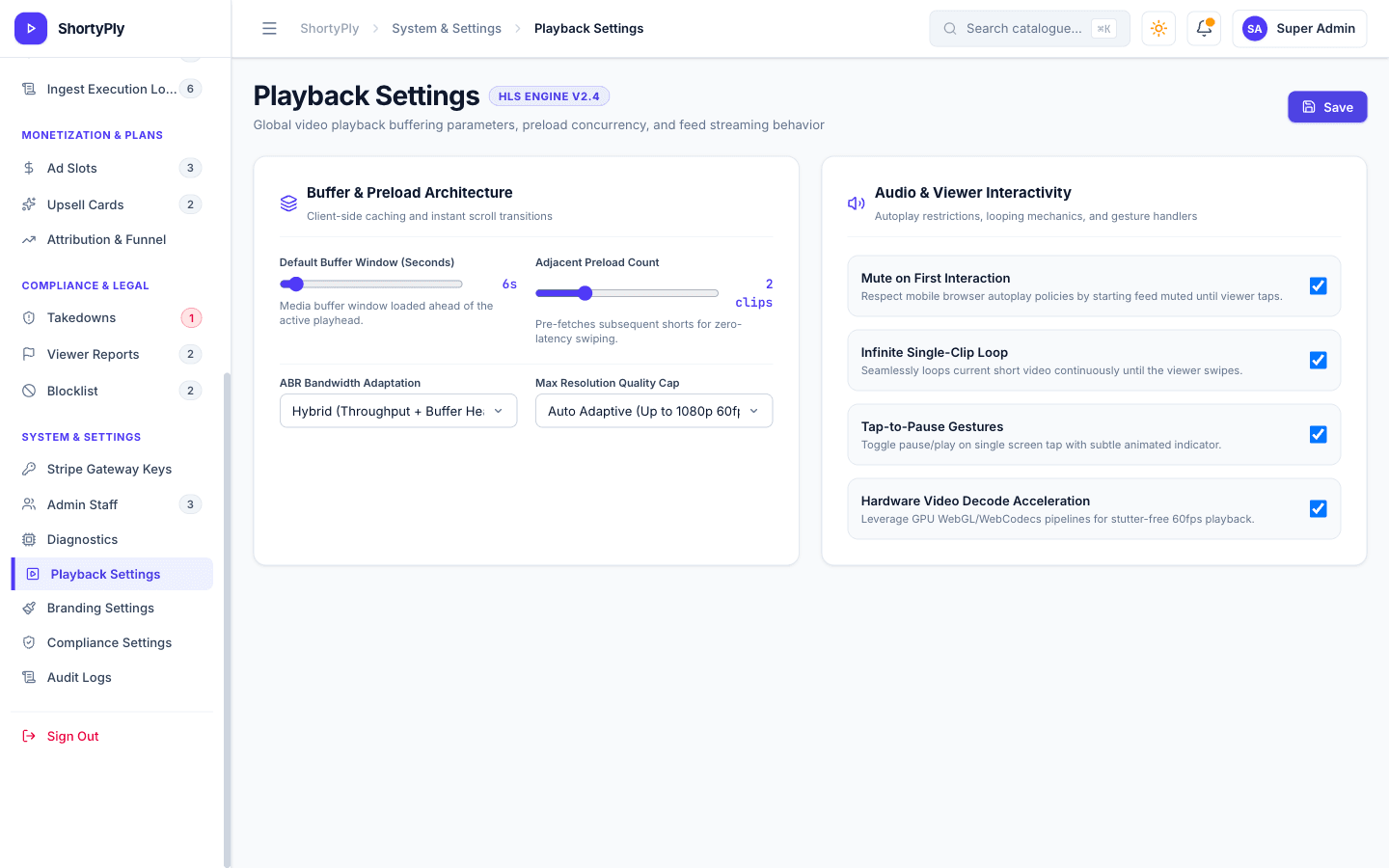The width and height of the screenshot is (1389, 868).
Task: Uncheck Infinite Single-Clip Loop
Action: (x=1318, y=360)
